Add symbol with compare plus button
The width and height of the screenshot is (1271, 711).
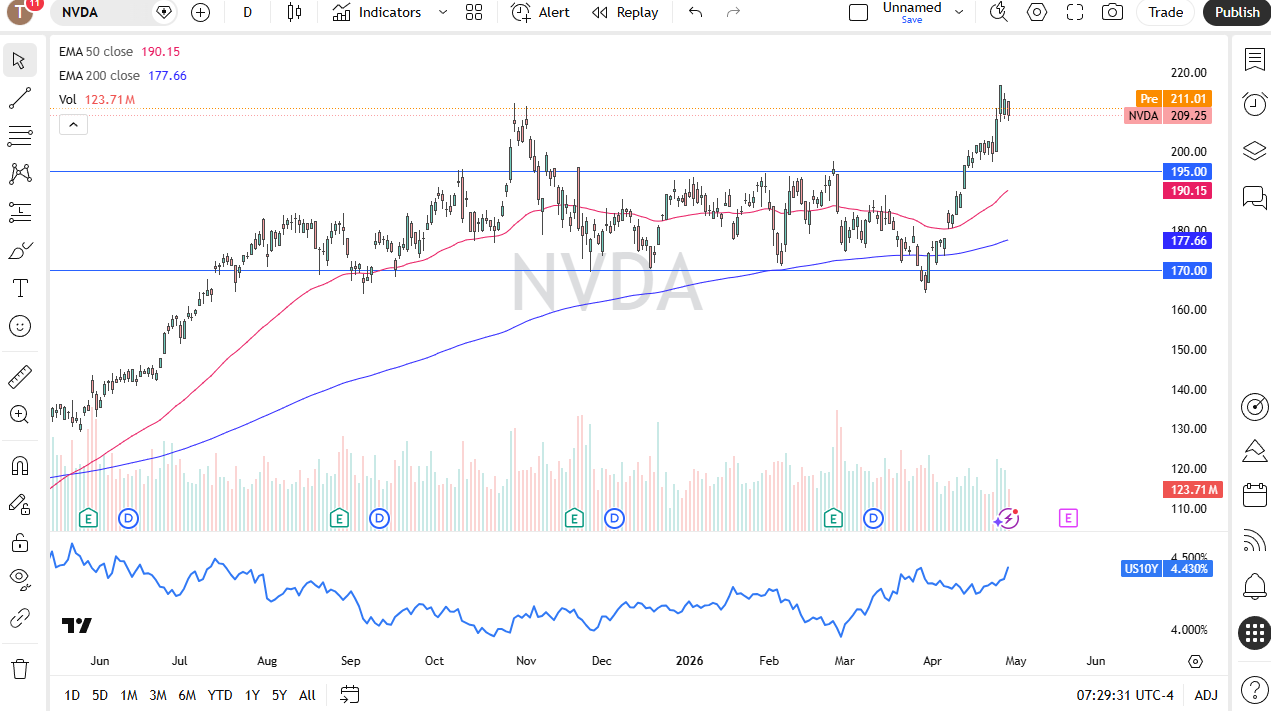pyautogui.click(x=201, y=12)
